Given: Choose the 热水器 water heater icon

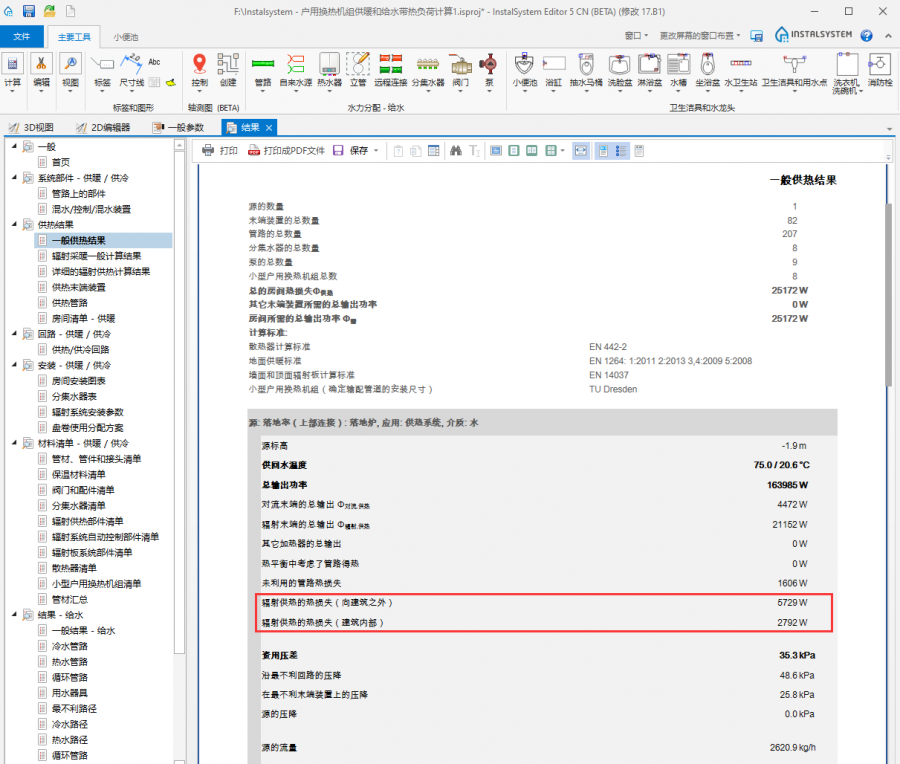Looking at the screenshot, I should [x=329, y=70].
